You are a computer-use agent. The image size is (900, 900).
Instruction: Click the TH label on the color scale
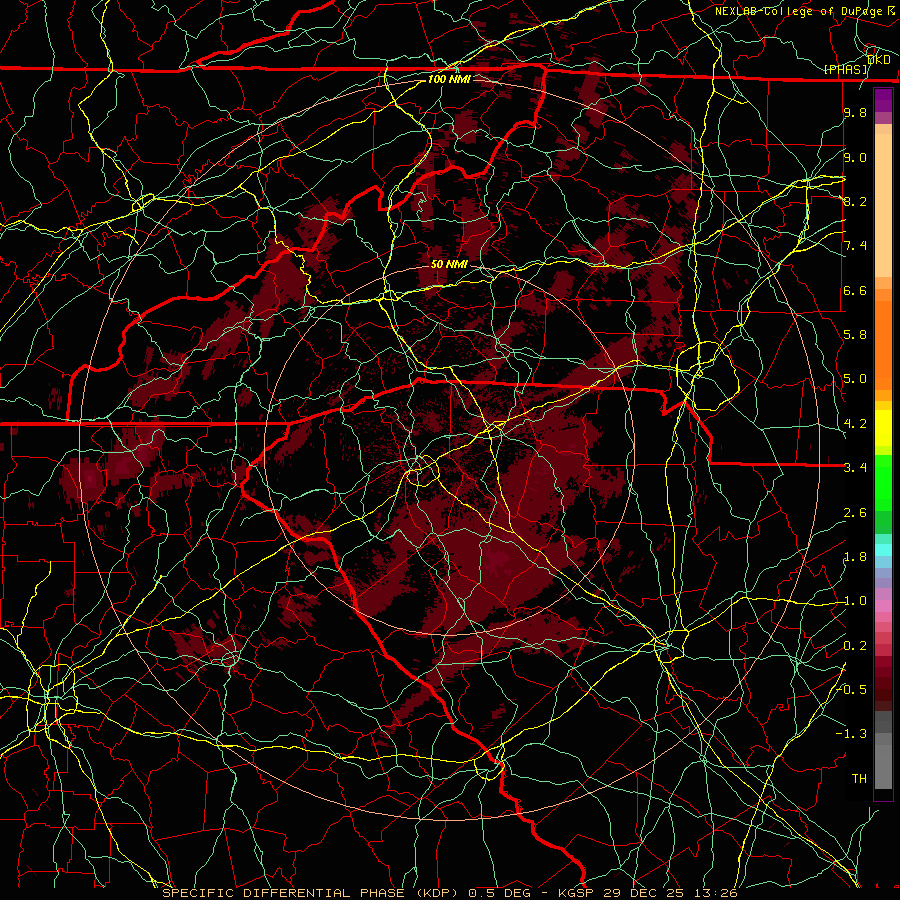point(859,779)
